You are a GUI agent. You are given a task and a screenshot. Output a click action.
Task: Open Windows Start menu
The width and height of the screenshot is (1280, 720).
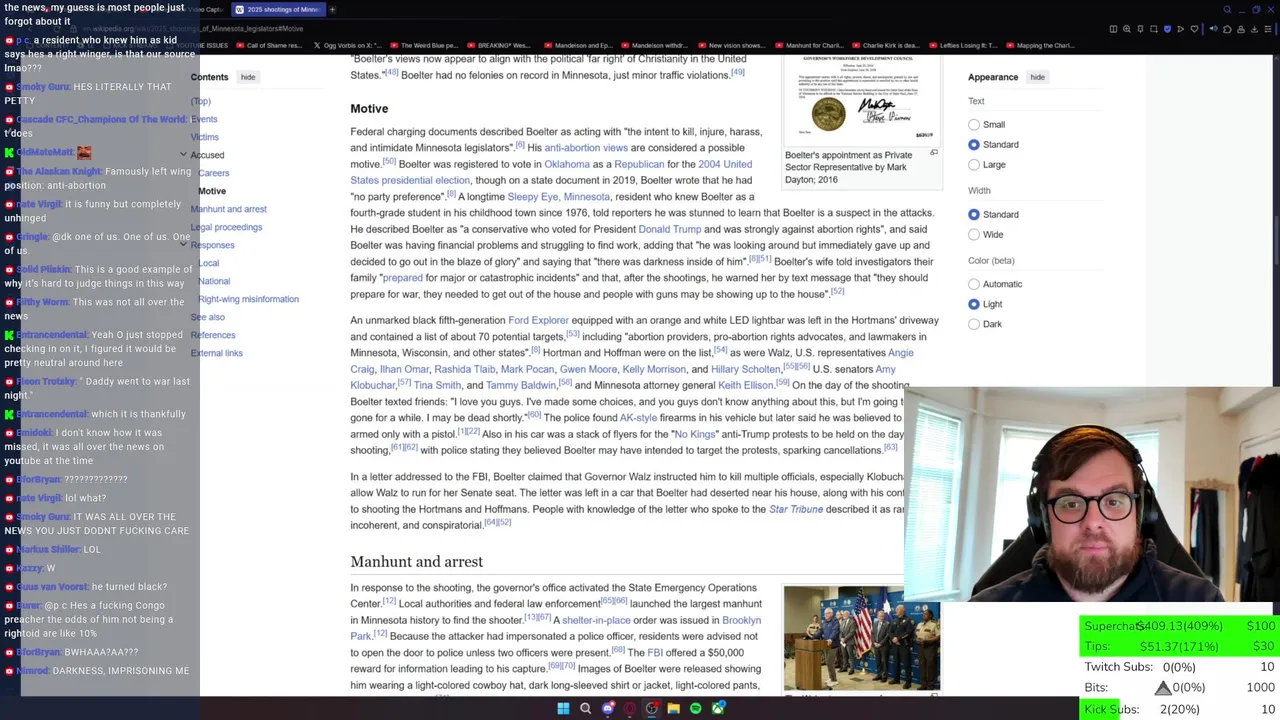[x=563, y=708]
